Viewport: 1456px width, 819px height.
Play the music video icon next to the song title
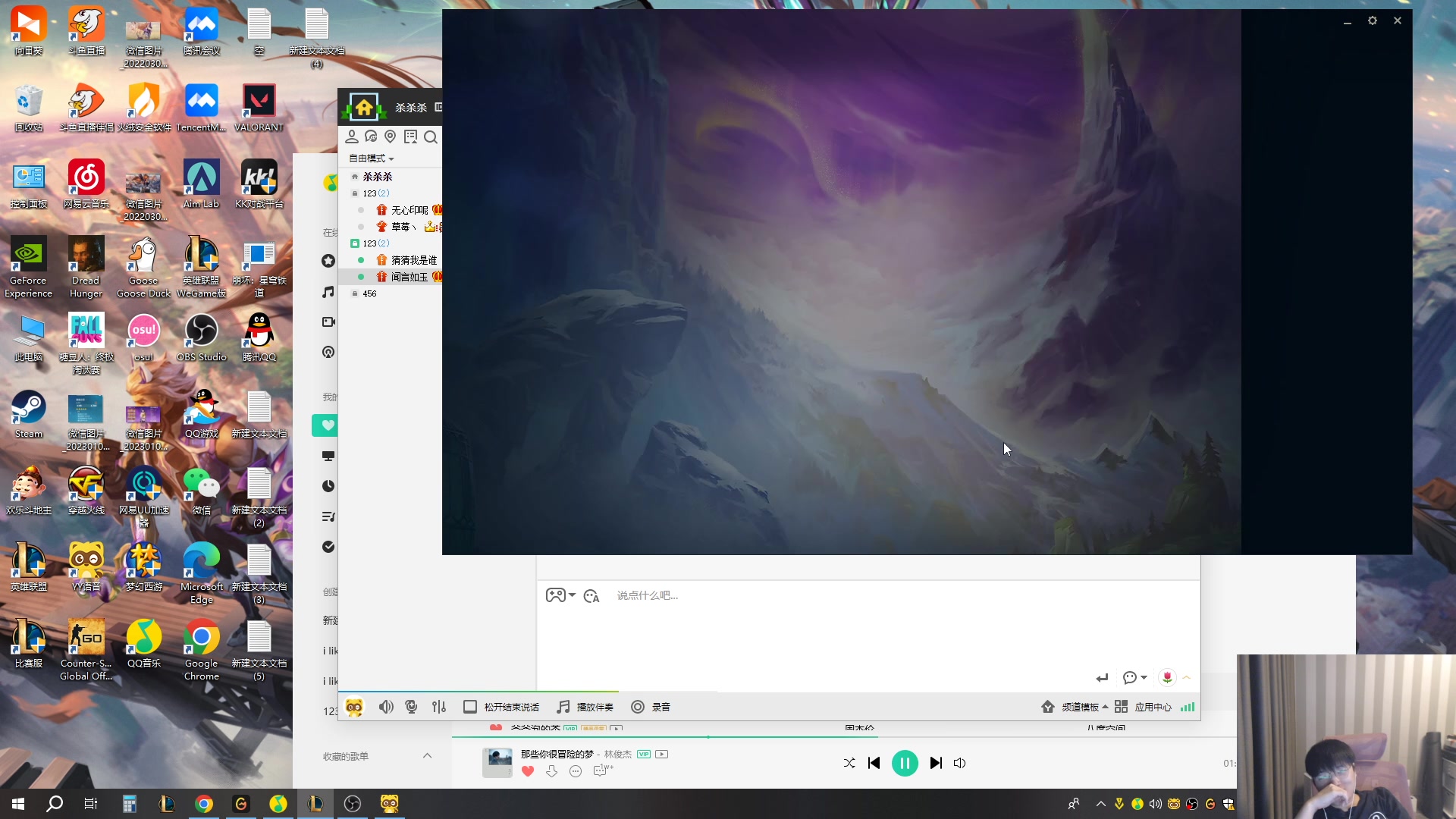click(661, 754)
